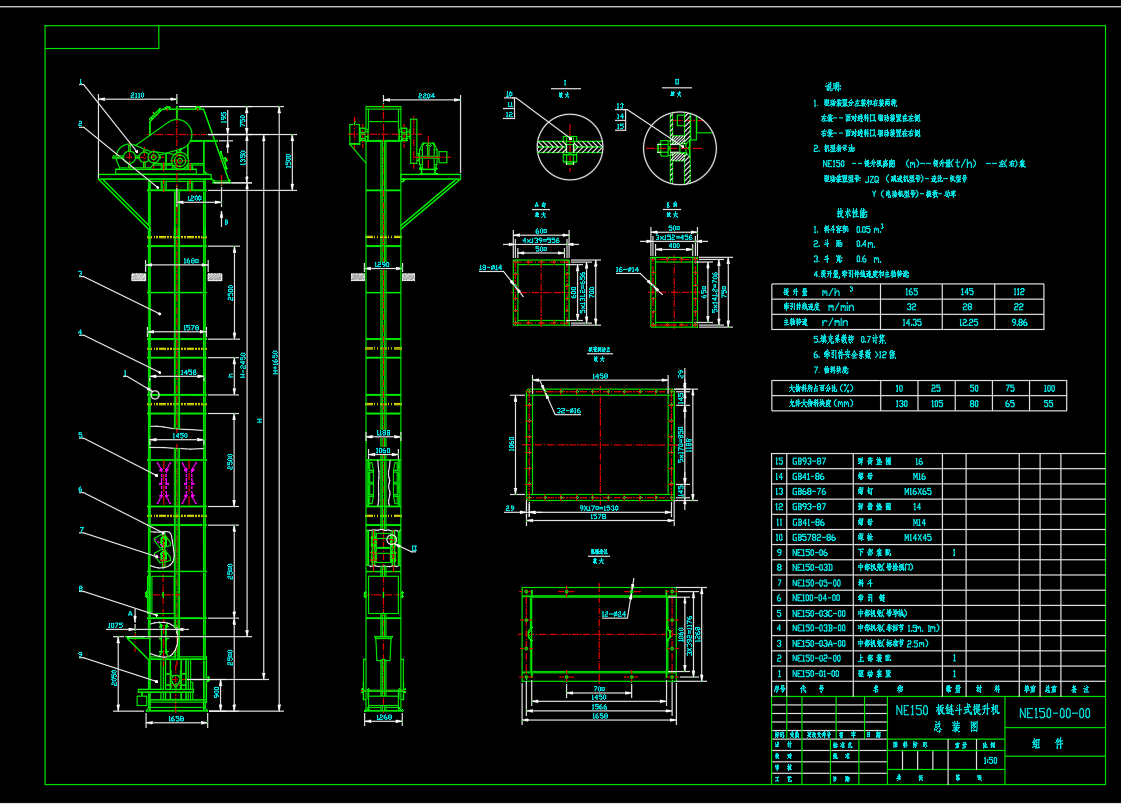Click the 9.86 r/min value in table

[1018, 322]
